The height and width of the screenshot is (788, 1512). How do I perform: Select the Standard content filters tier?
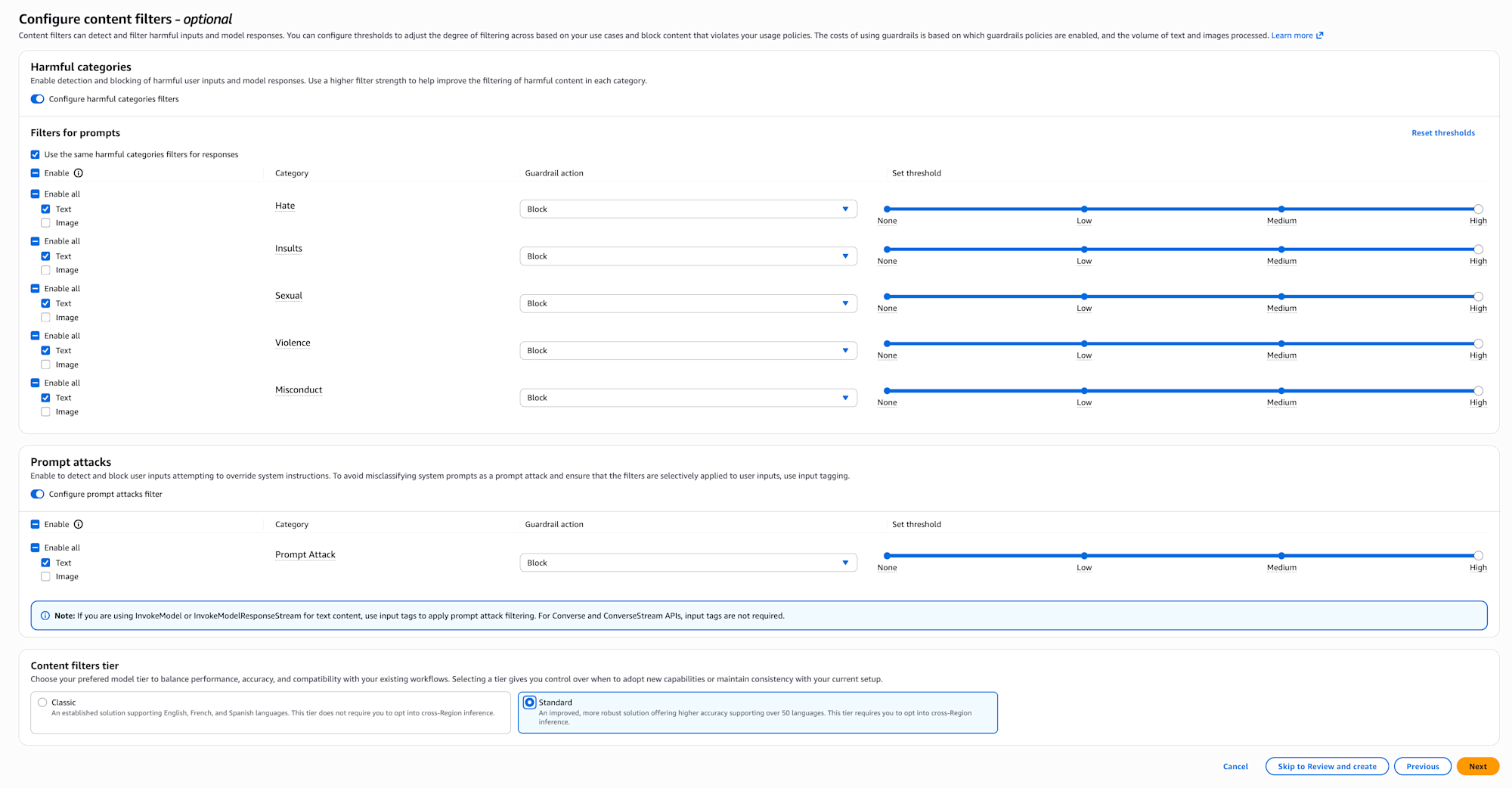[x=530, y=703]
